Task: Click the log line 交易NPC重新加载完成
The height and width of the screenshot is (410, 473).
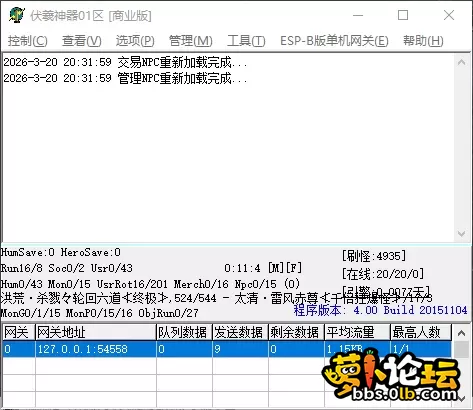Action: [125, 62]
